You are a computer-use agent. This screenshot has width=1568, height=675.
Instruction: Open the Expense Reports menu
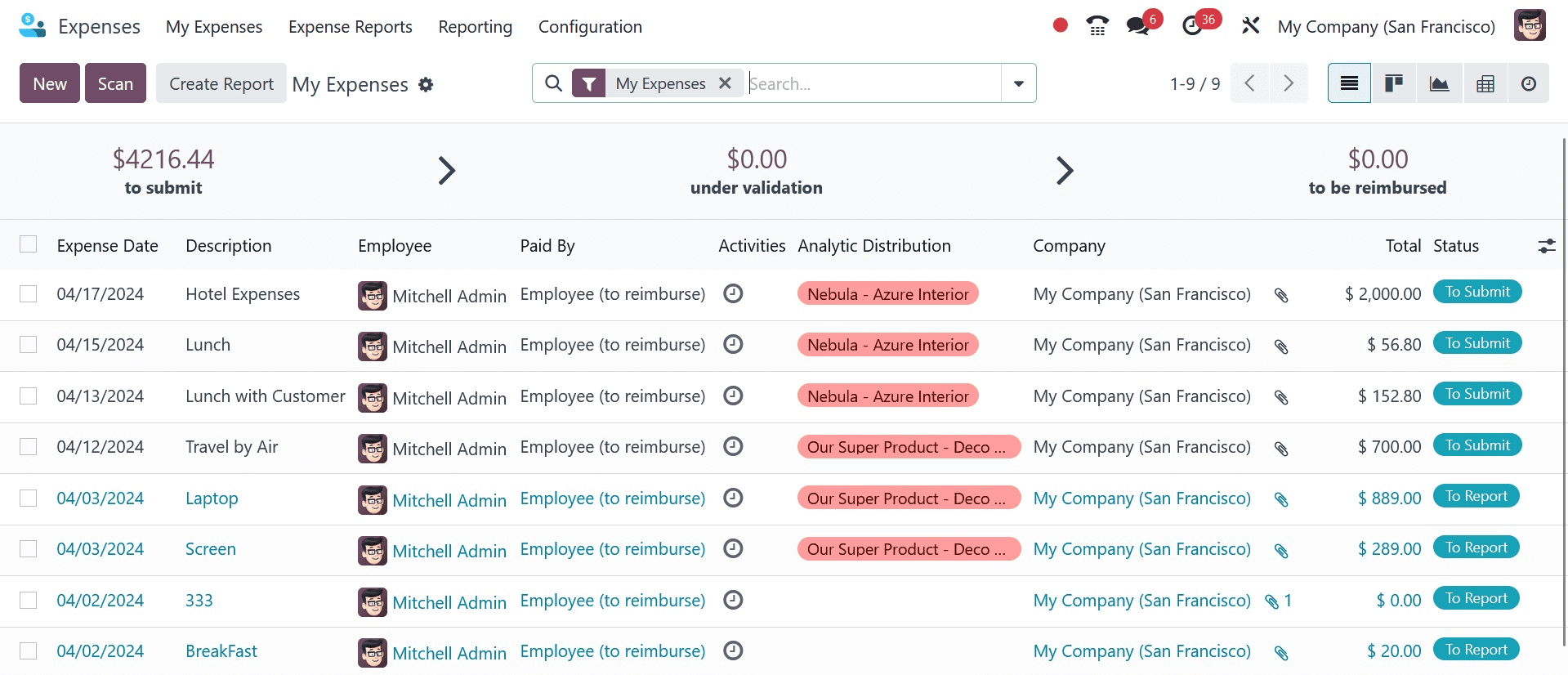tap(351, 26)
